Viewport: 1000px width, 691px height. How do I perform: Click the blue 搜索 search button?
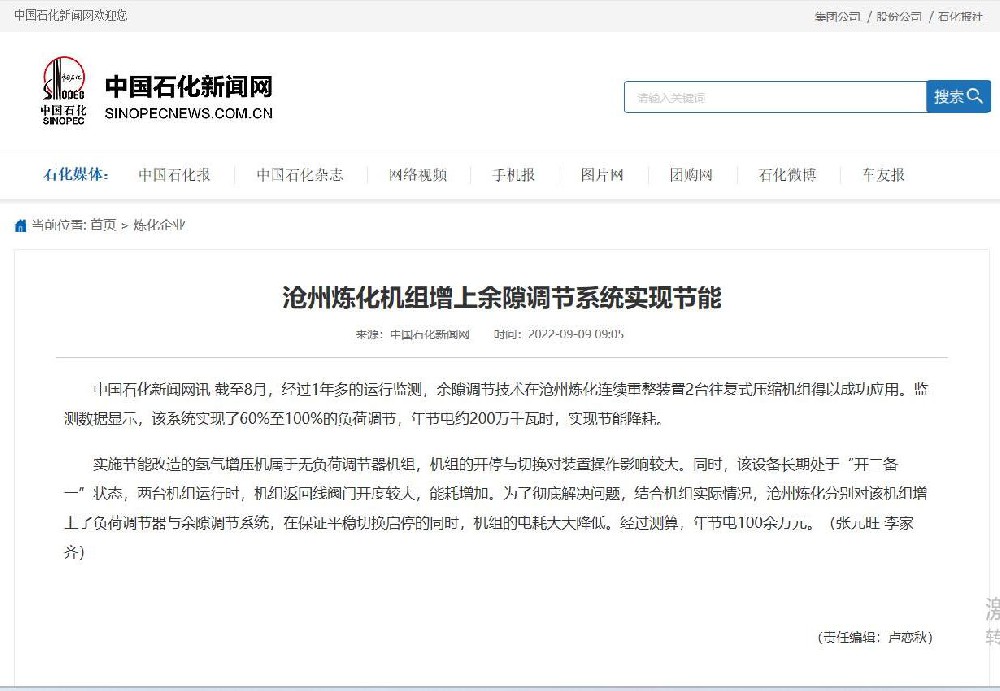pos(958,96)
